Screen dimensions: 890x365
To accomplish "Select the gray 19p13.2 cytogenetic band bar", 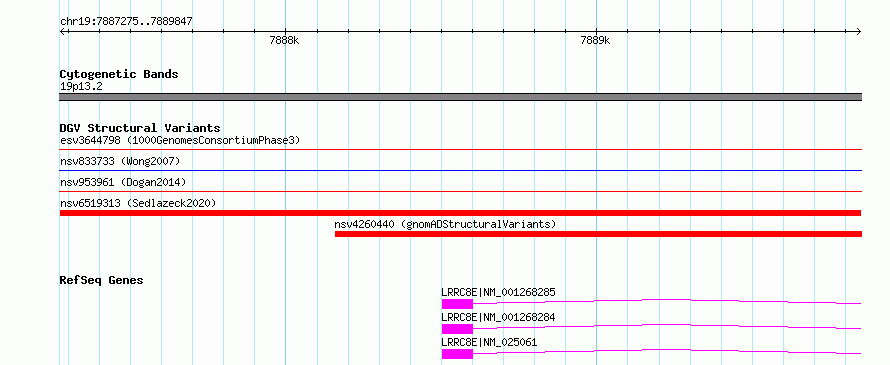I will 461,97.
